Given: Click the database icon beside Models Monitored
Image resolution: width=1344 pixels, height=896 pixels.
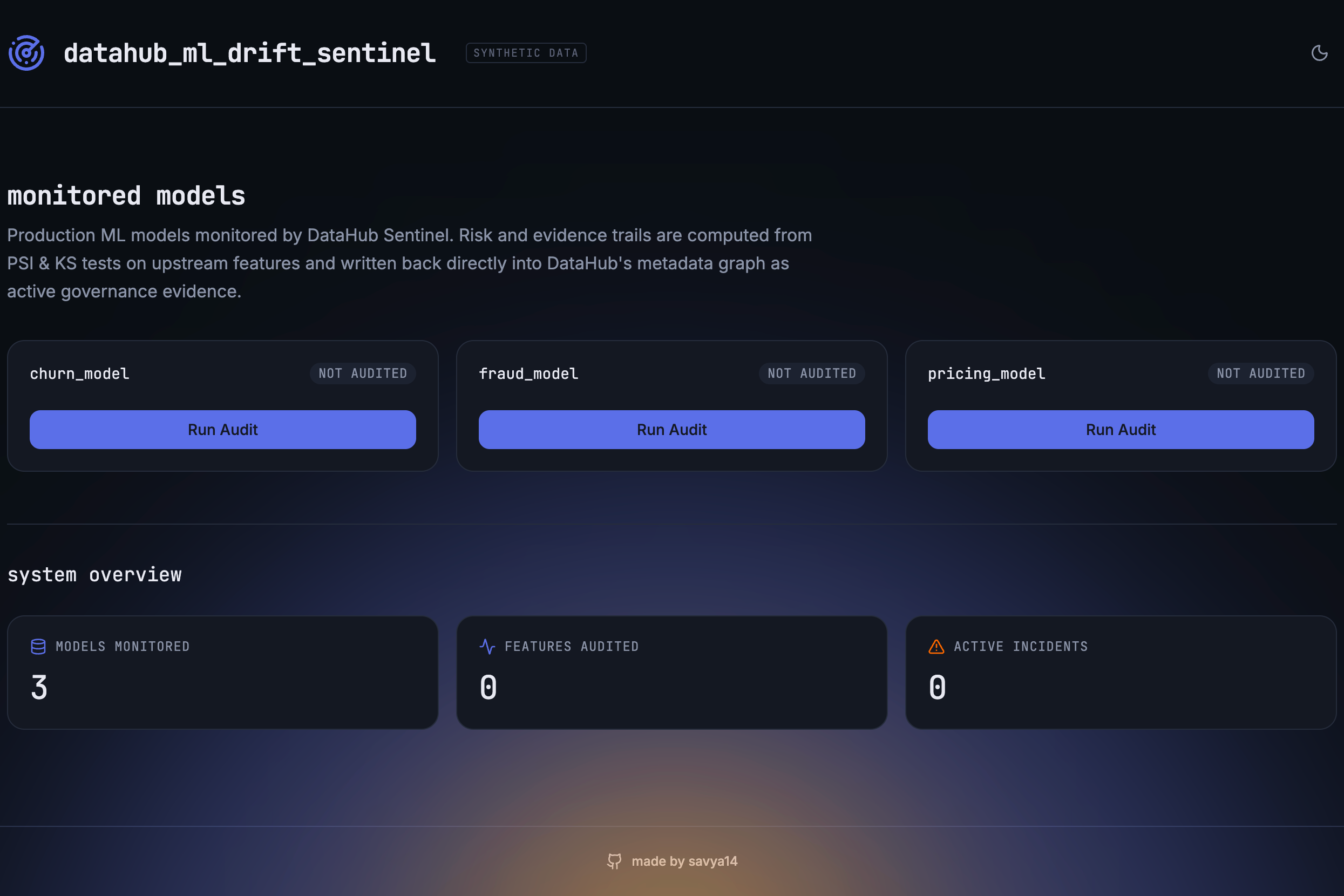Looking at the screenshot, I should click(x=38, y=646).
